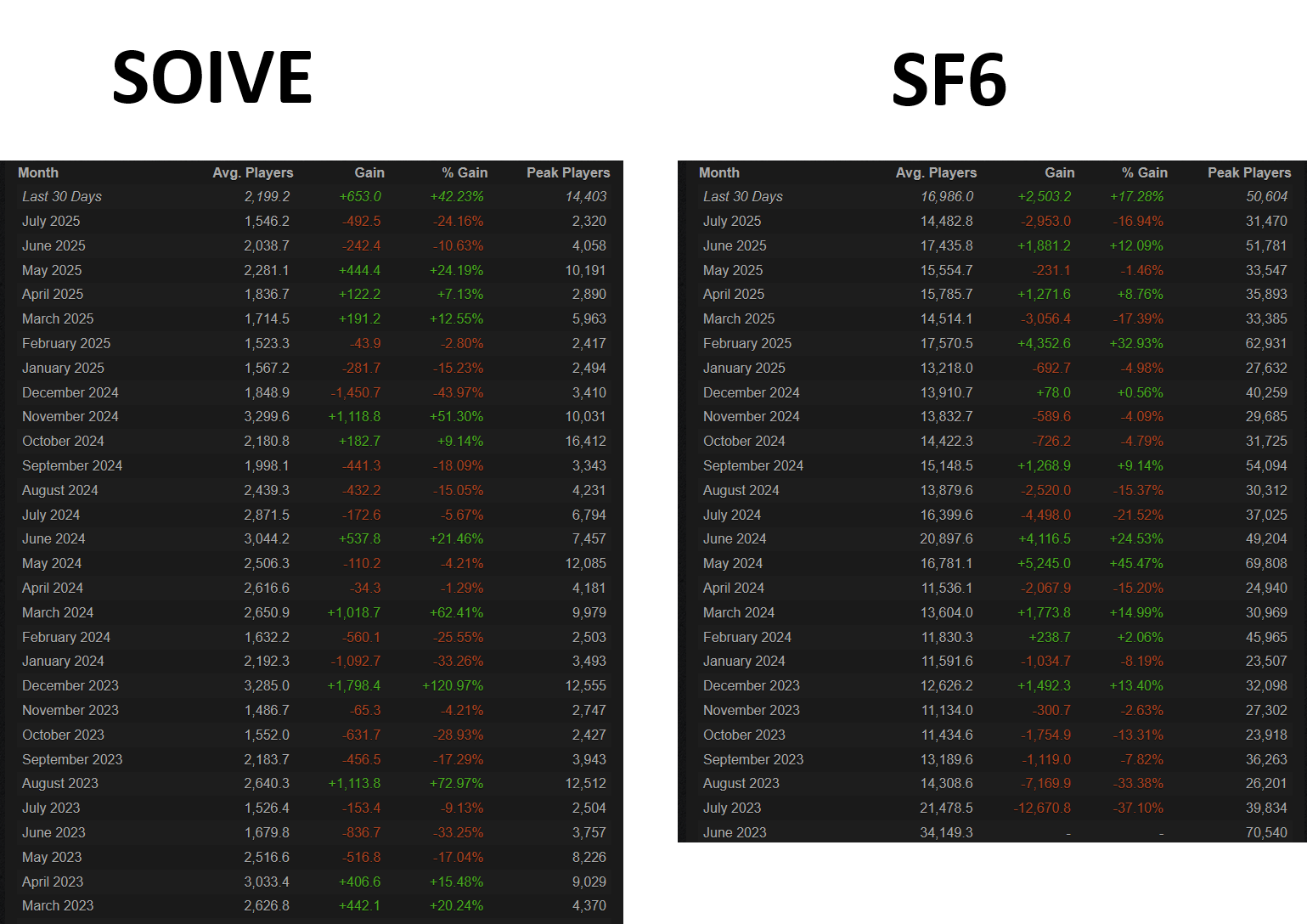The image size is (1307, 924).
Task: Click the peak players value 62,931
Action: click(1267, 343)
